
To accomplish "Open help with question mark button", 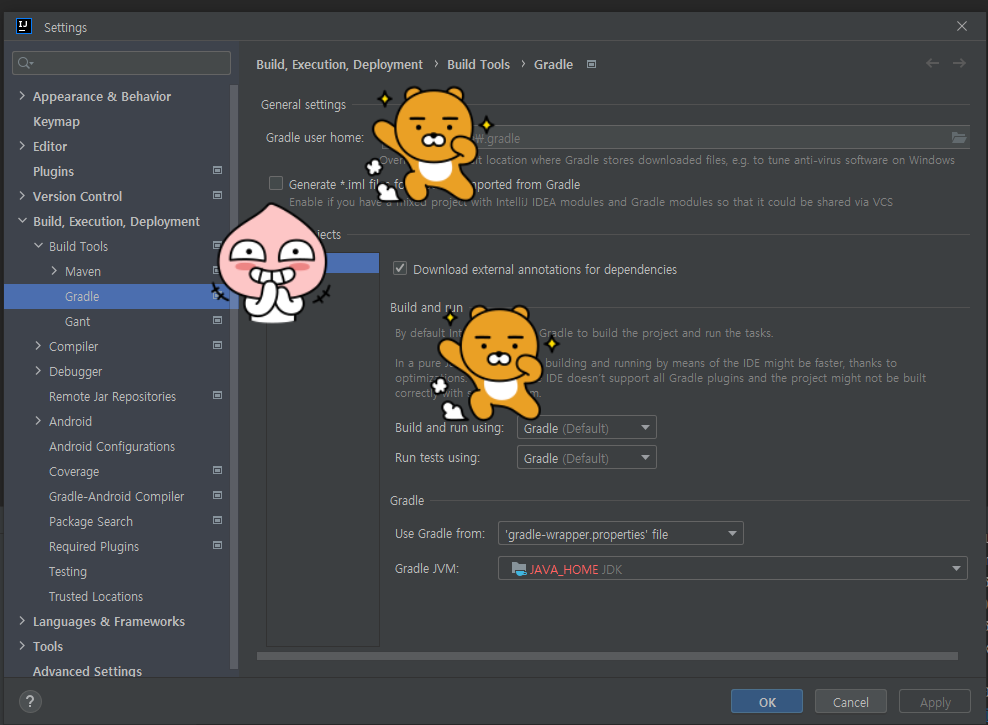I will click(30, 701).
